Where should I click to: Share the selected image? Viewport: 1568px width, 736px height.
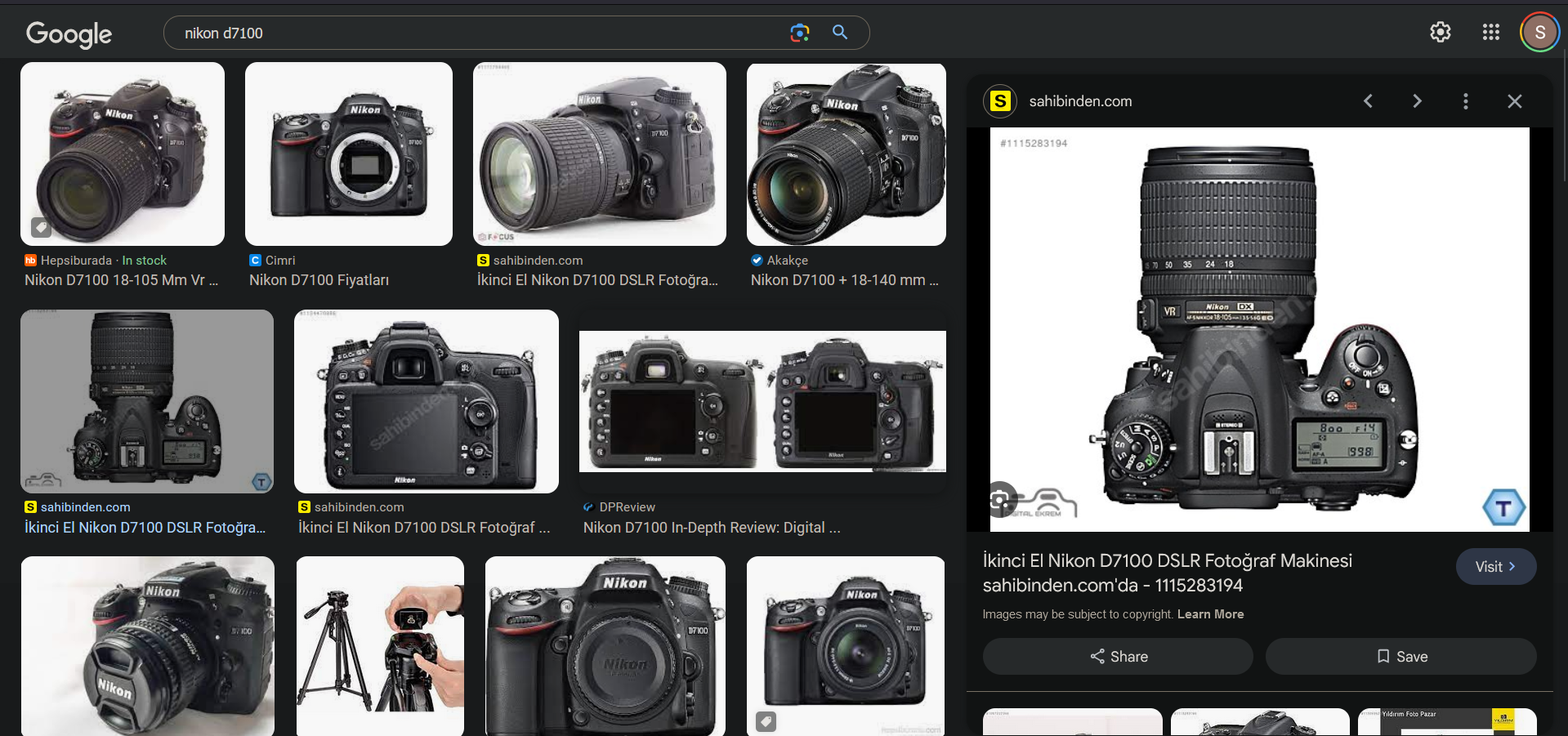[1117, 657]
